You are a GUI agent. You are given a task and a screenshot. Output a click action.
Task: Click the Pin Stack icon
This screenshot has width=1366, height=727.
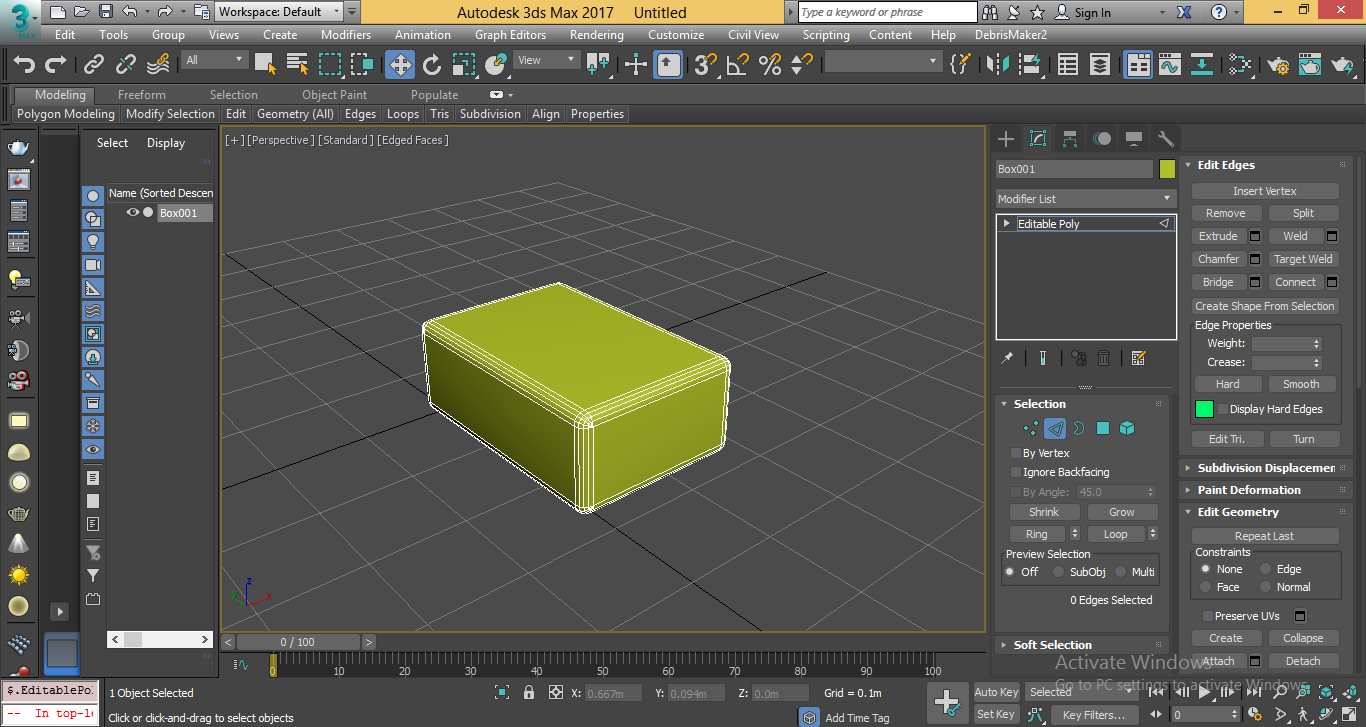coord(1008,358)
